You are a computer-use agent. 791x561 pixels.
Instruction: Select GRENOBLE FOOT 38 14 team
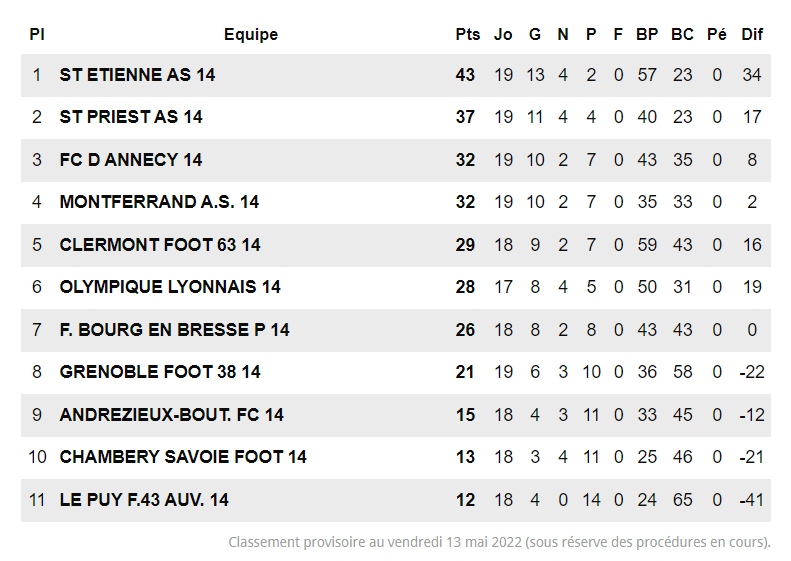[x=160, y=372]
